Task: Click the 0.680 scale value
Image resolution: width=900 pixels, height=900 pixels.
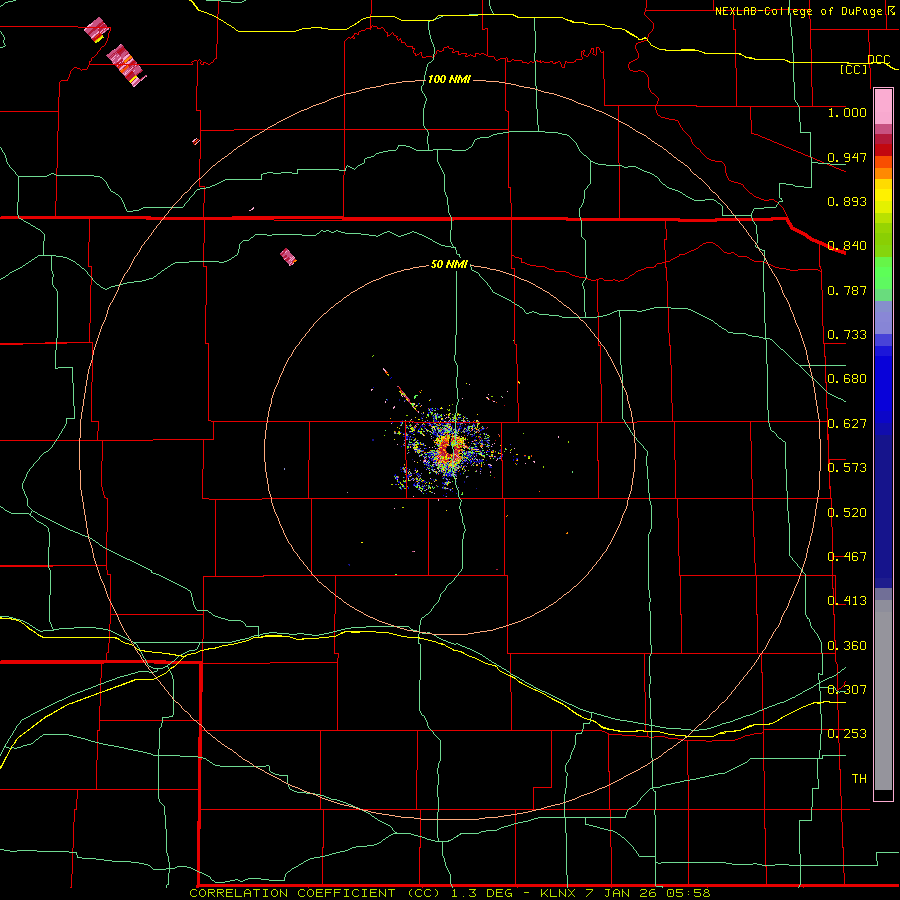Action: (x=847, y=379)
